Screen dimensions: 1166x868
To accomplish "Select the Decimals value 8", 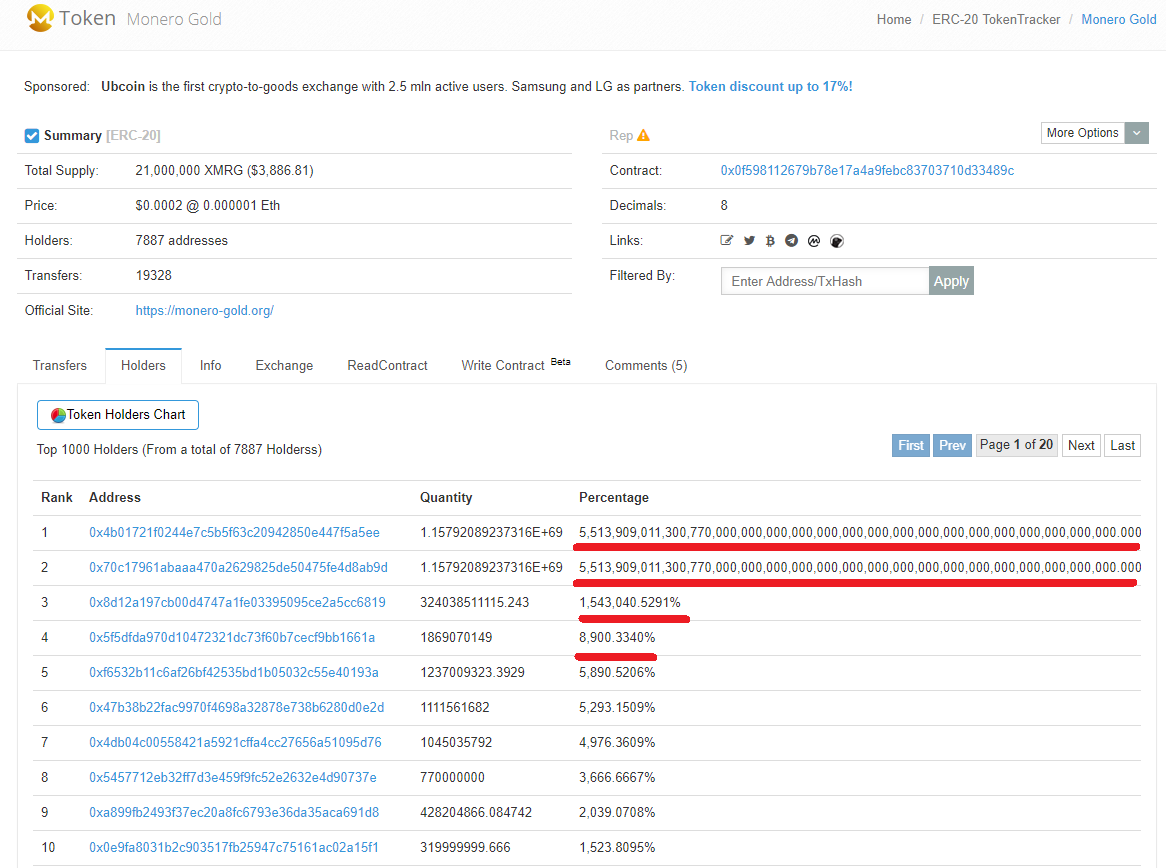I will (724, 205).
